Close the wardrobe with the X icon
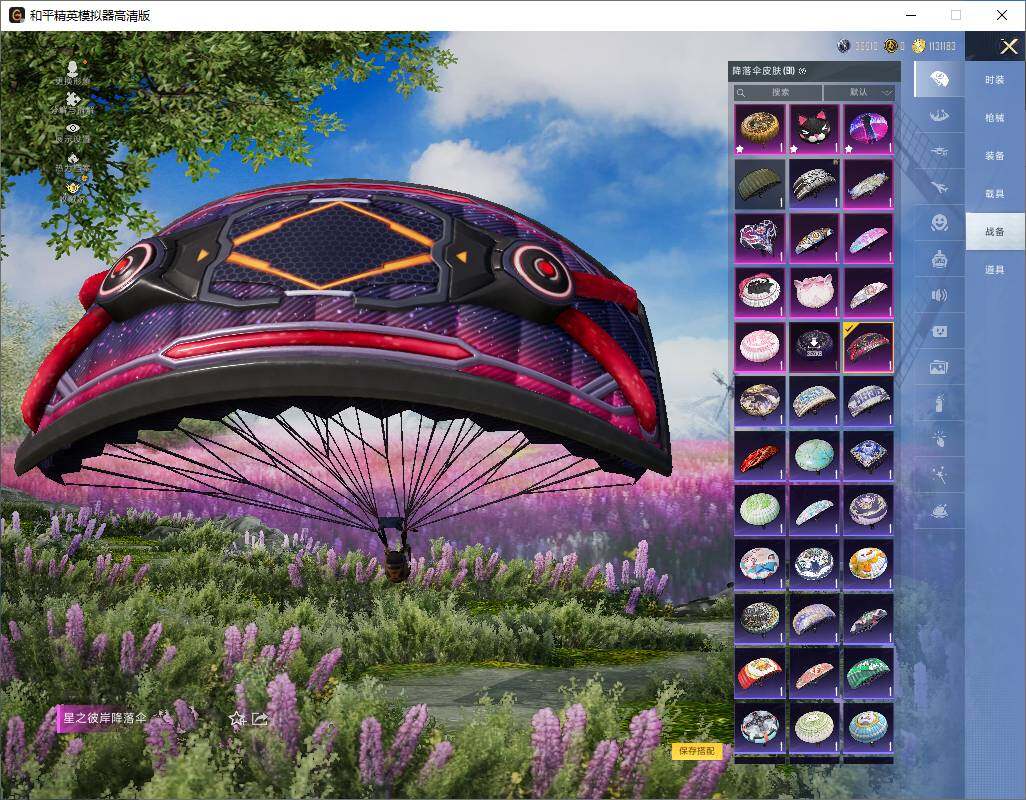 [x=1008, y=46]
